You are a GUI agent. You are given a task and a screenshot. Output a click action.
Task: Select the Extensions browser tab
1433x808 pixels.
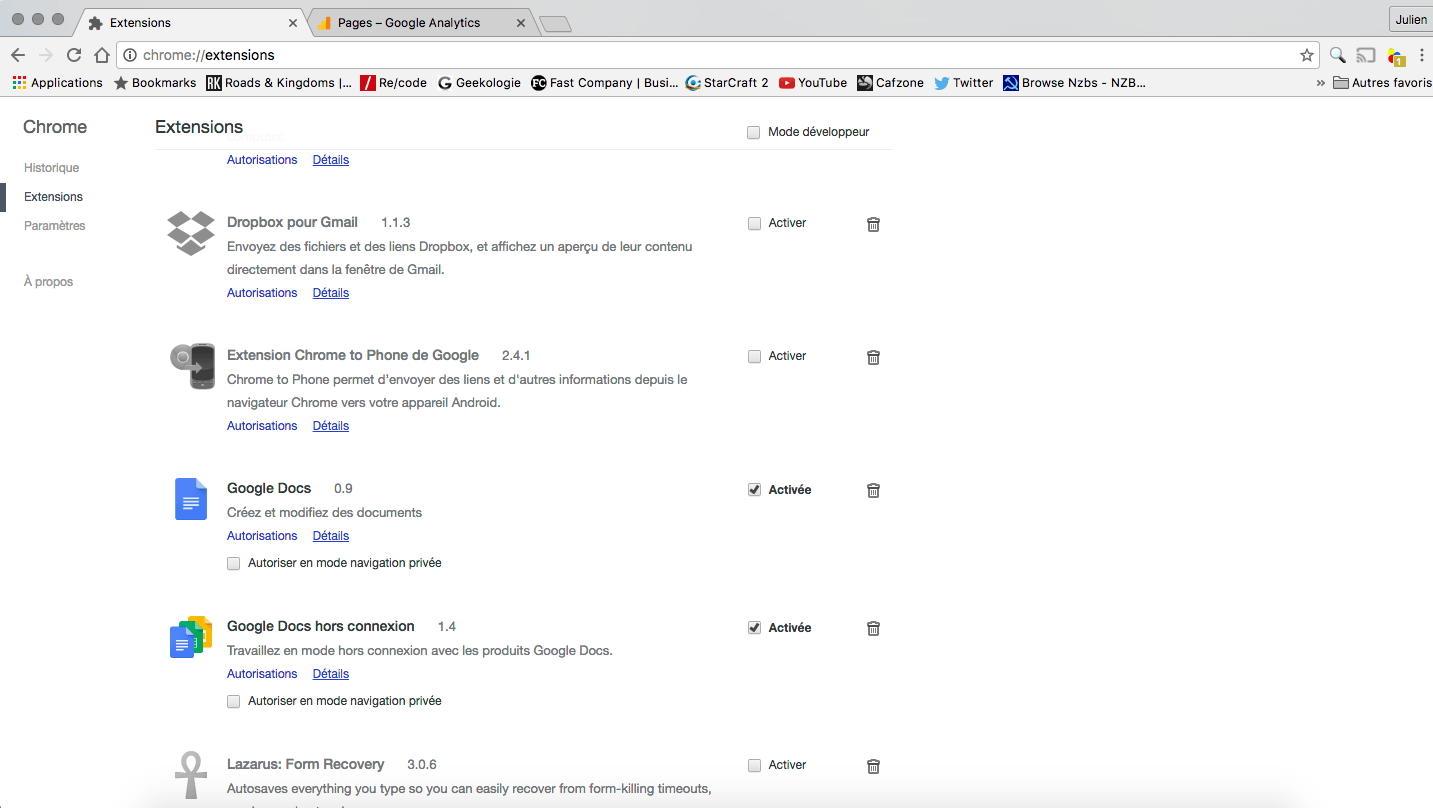click(x=191, y=22)
